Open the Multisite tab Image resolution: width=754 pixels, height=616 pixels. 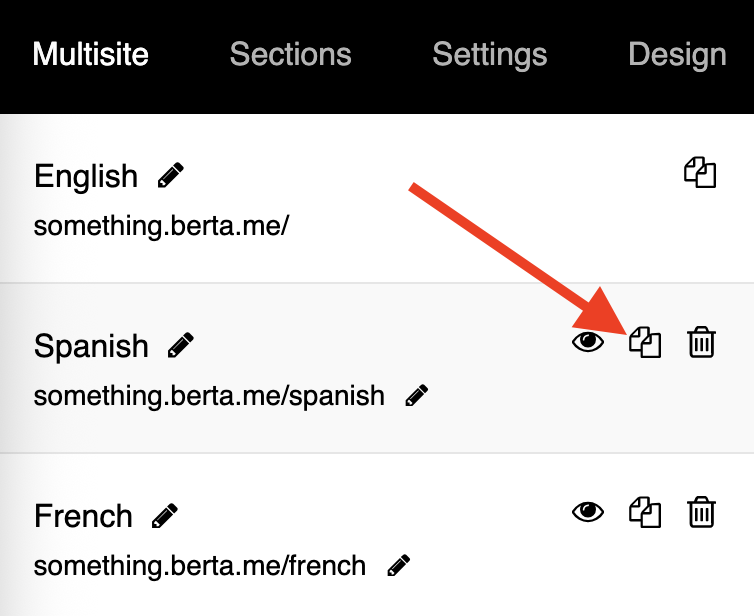coord(91,54)
